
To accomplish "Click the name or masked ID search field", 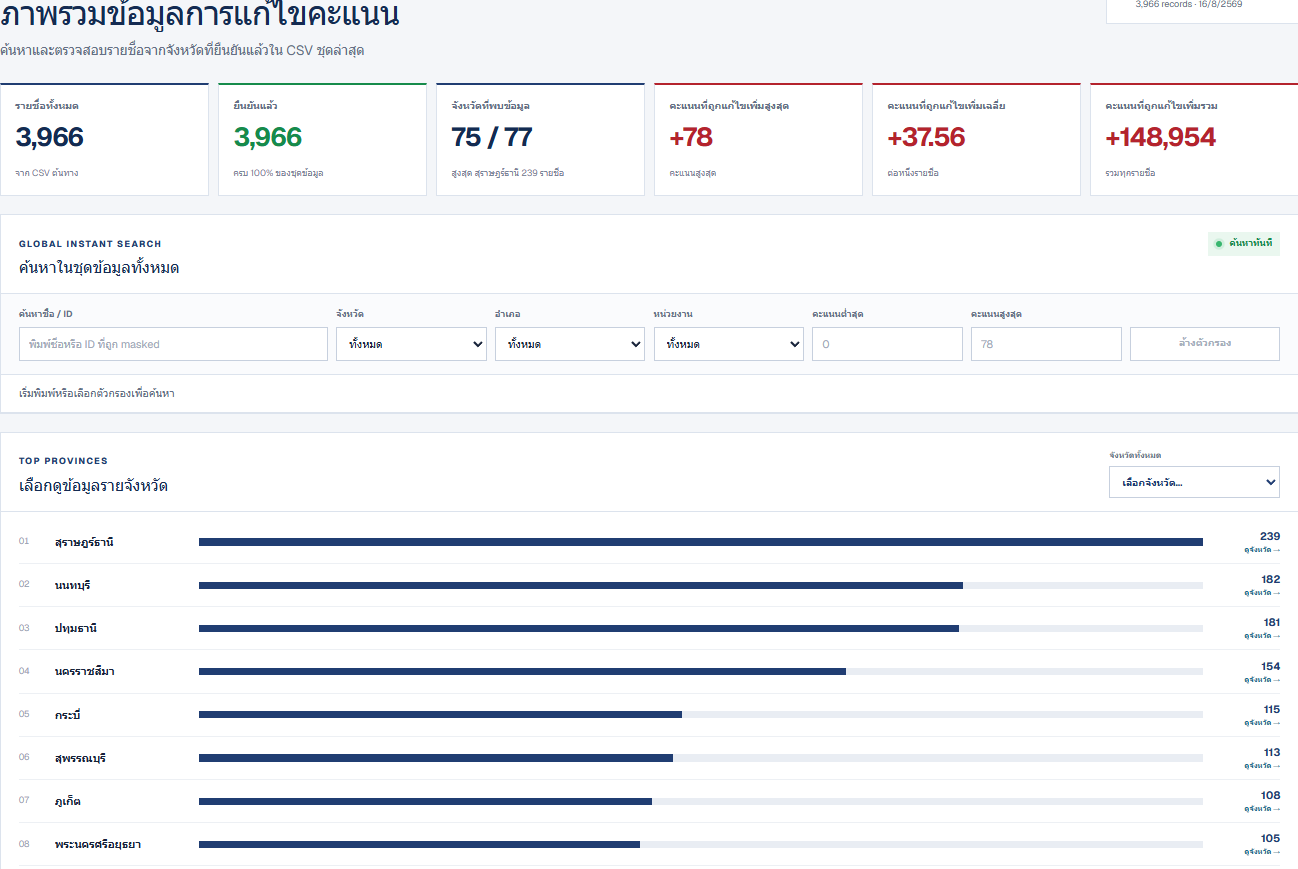I will 173,344.
